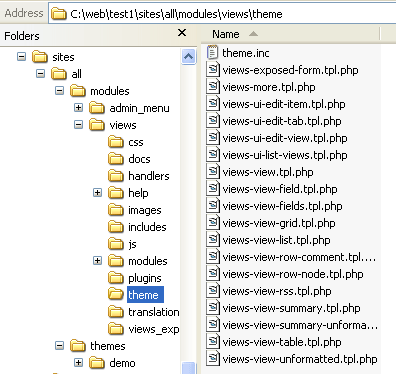Click the admin_menu folder icon
The height and width of the screenshot is (374, 396).
pos(97,108)
